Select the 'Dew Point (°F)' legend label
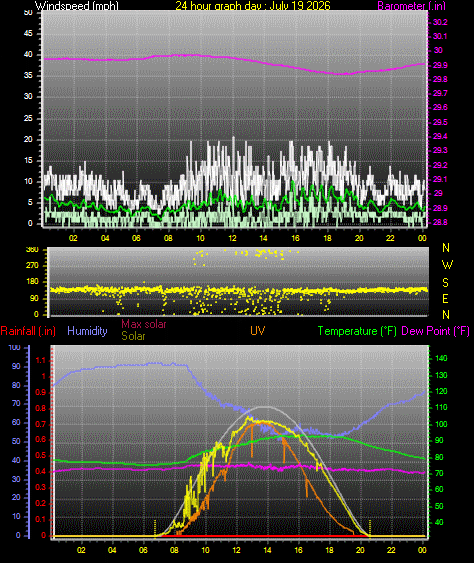474x563 pixels. point(436,331)
